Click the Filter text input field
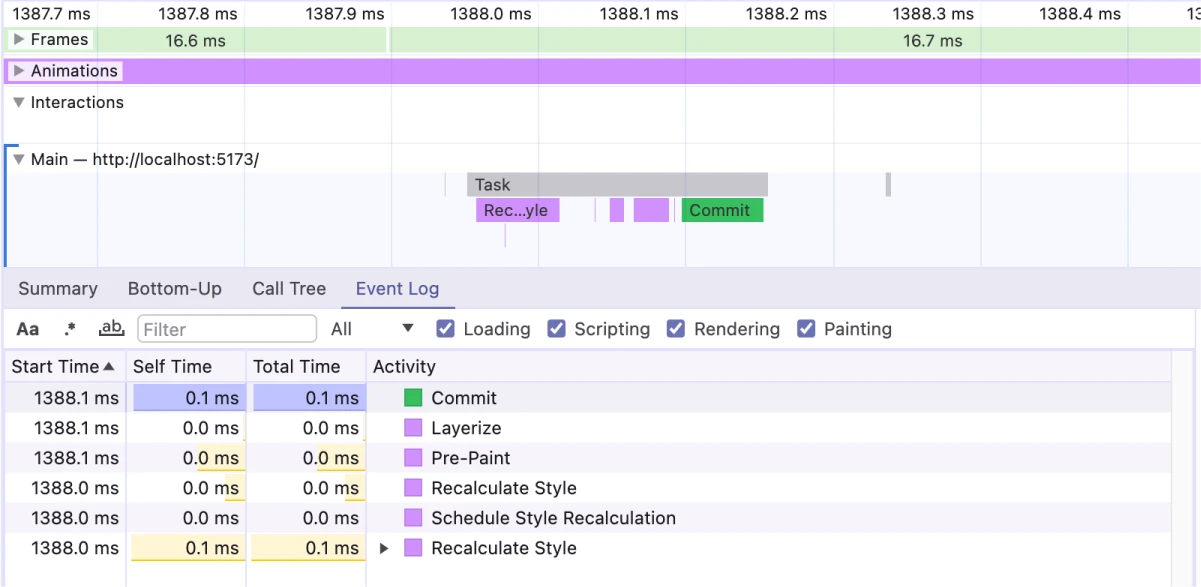 point(226,329)
